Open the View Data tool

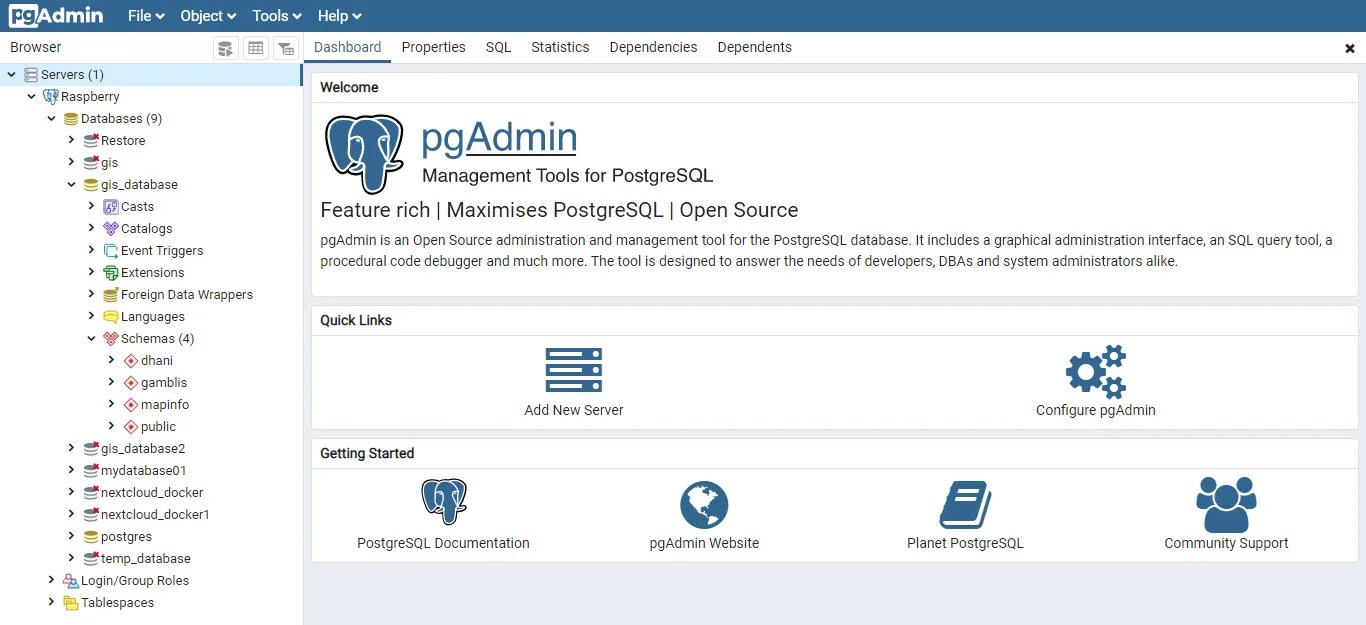pyautogui.click(x=256, y=47)
